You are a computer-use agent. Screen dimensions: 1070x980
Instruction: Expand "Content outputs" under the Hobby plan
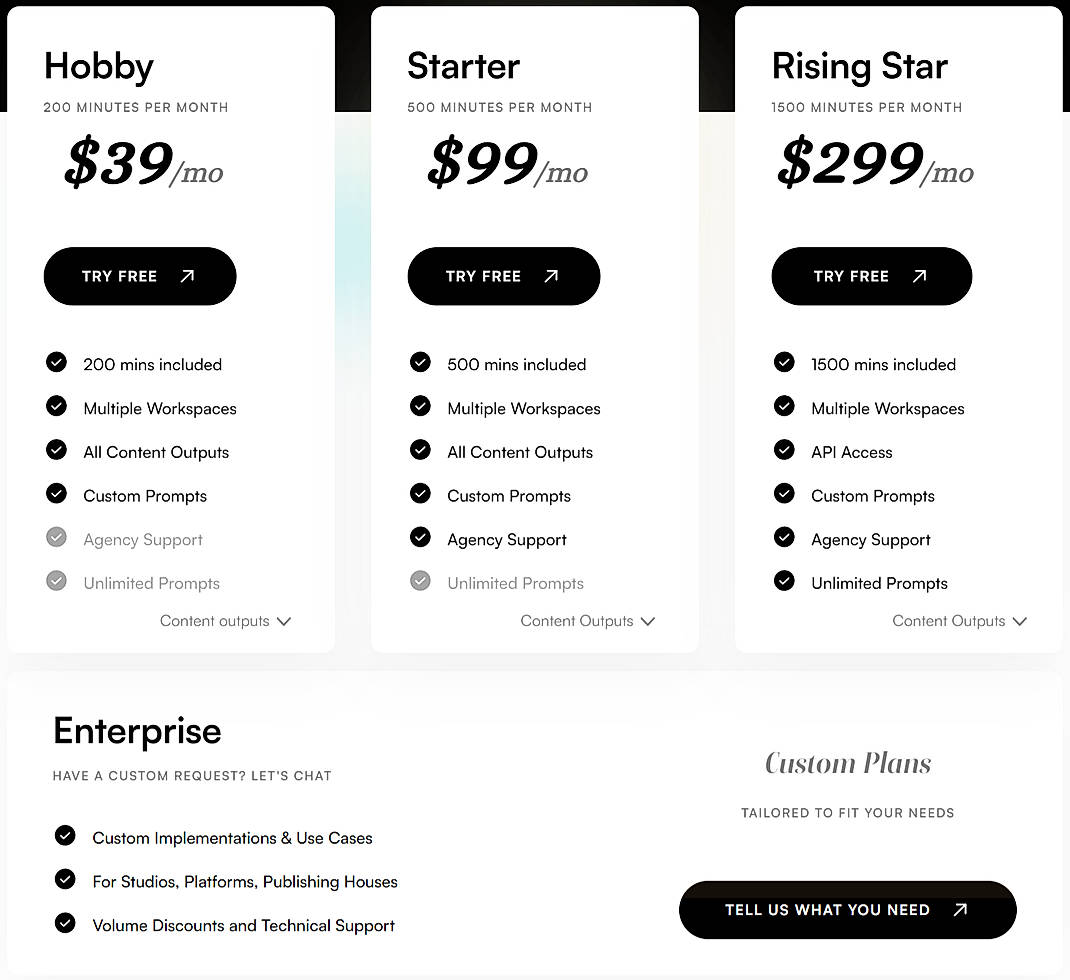coord(225,621)
